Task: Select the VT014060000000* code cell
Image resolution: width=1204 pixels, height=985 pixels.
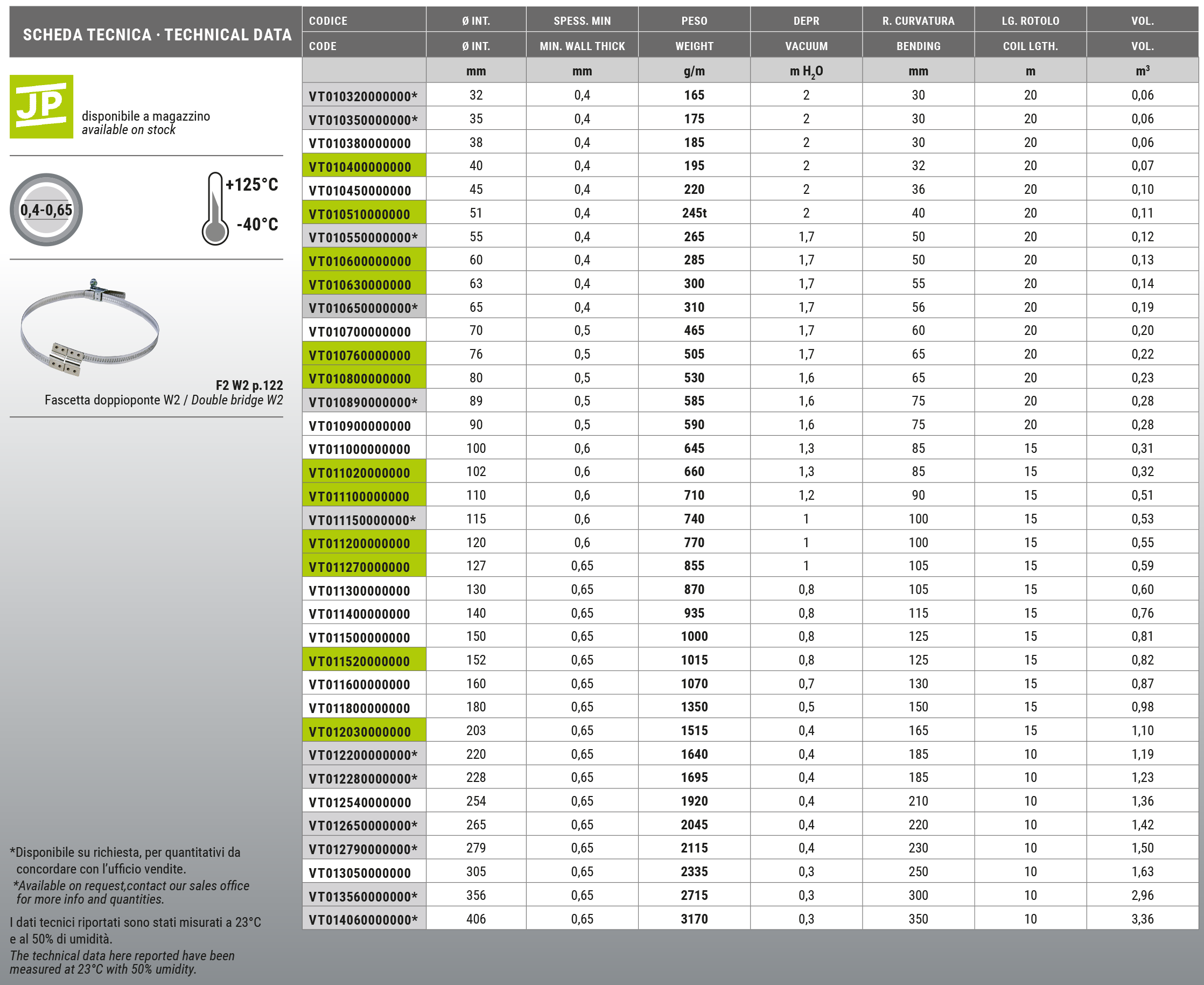Action: pyautogui.click(x=363, y=920)
